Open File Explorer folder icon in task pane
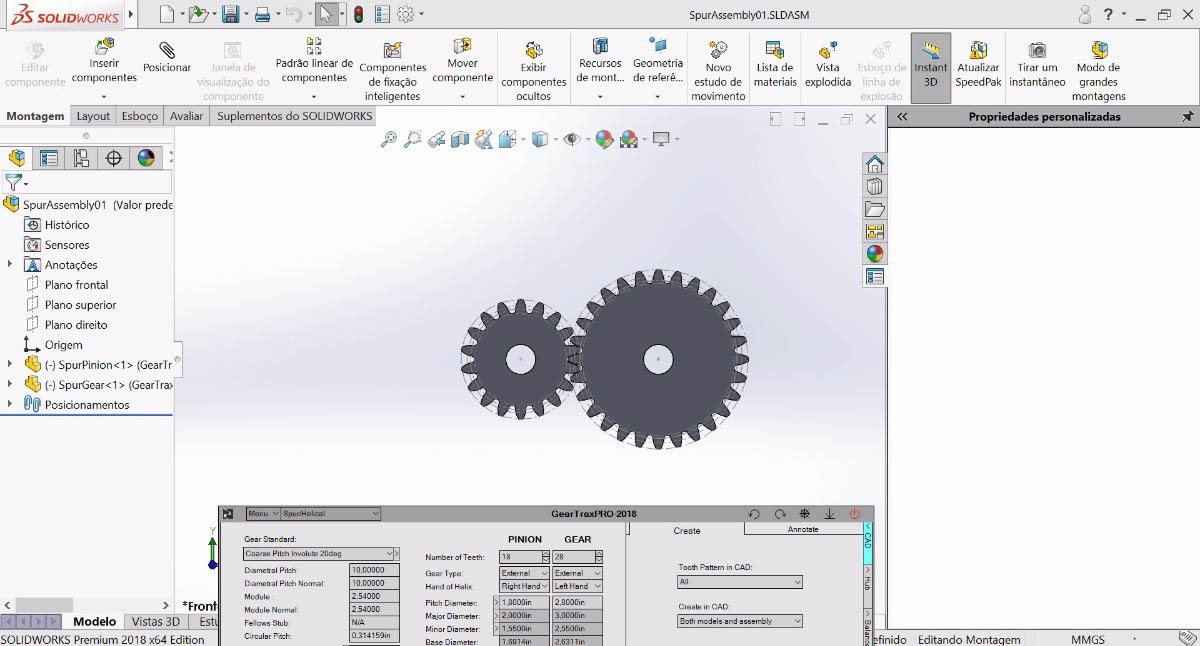Screen dimensions: 1200x646 click(875, 209)
